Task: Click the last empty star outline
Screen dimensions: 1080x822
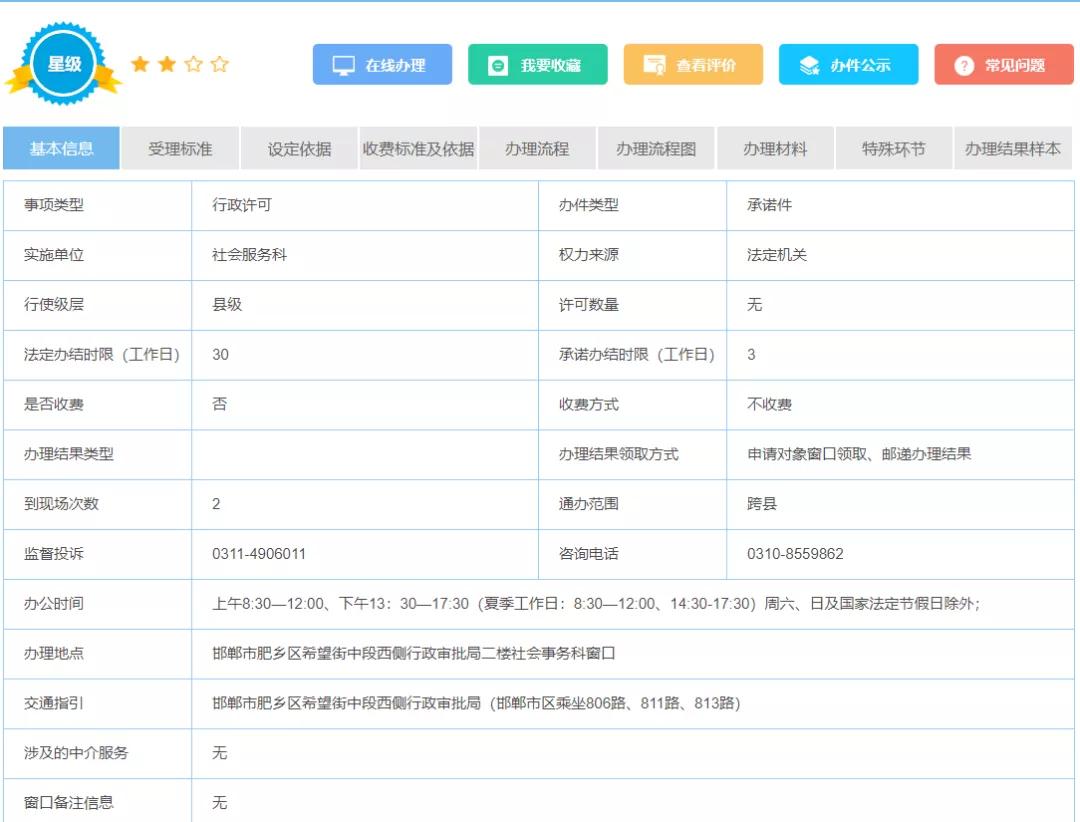Action: coord(220,65)
